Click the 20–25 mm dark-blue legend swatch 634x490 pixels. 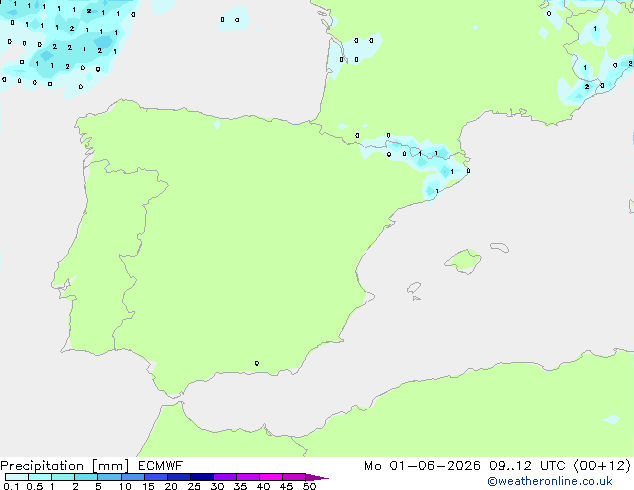tap(179, 477)
